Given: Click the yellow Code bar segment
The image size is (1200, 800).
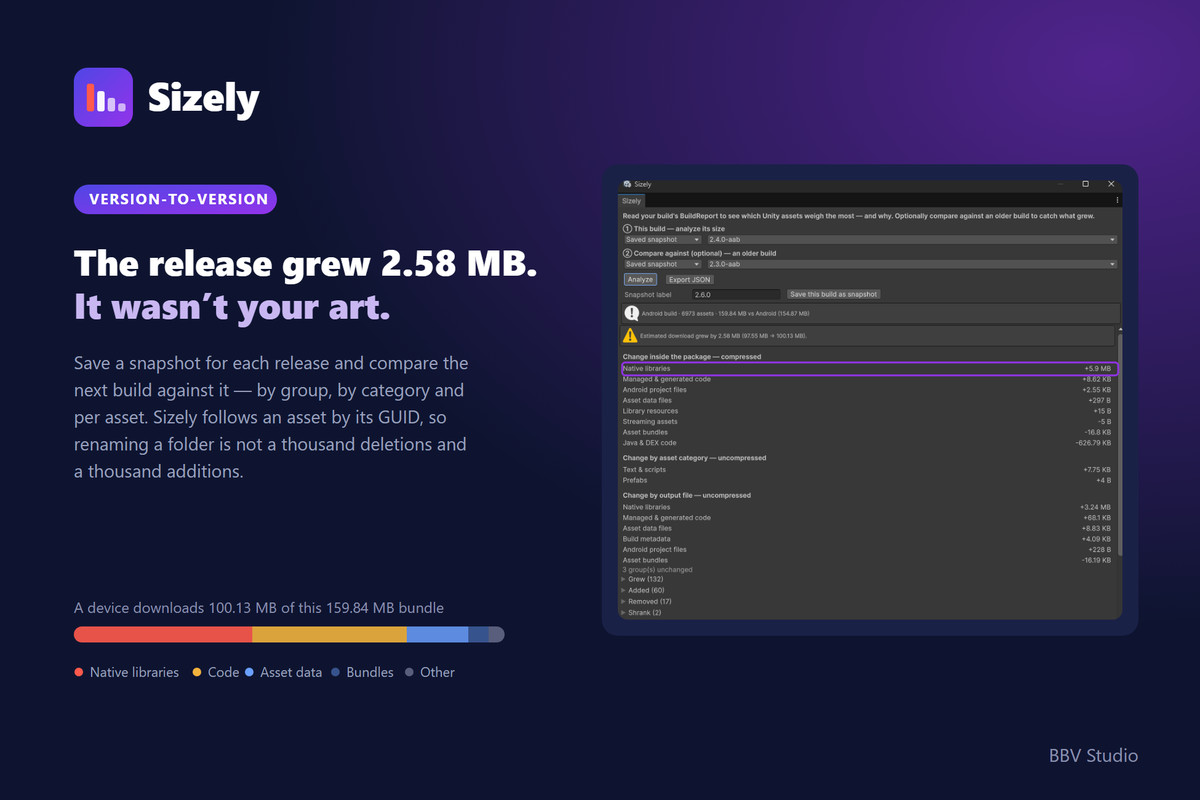Looking at the screenshot, I should [329, 634].
